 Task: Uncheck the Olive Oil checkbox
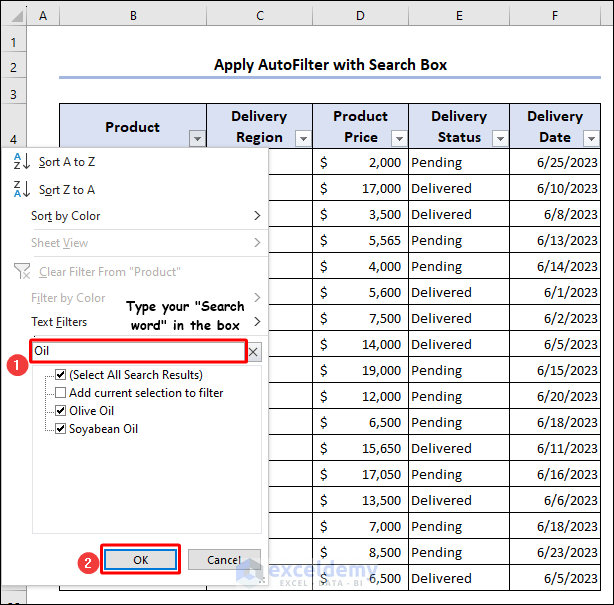click(61, 411)
